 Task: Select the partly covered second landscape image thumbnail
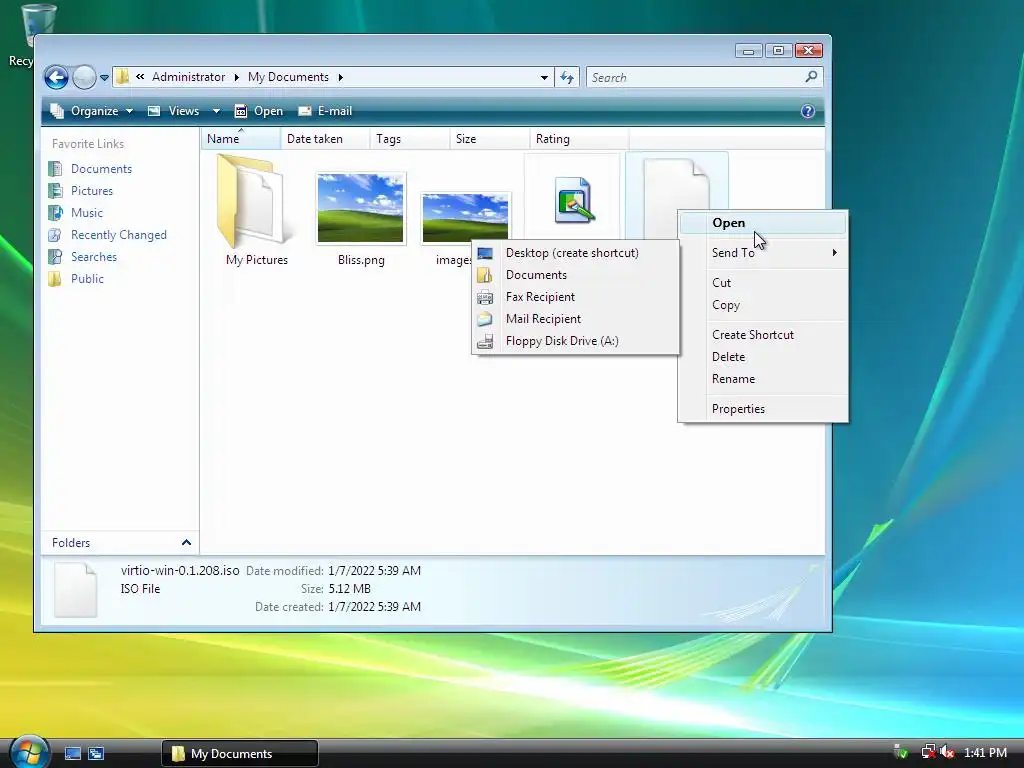[465, 218]
